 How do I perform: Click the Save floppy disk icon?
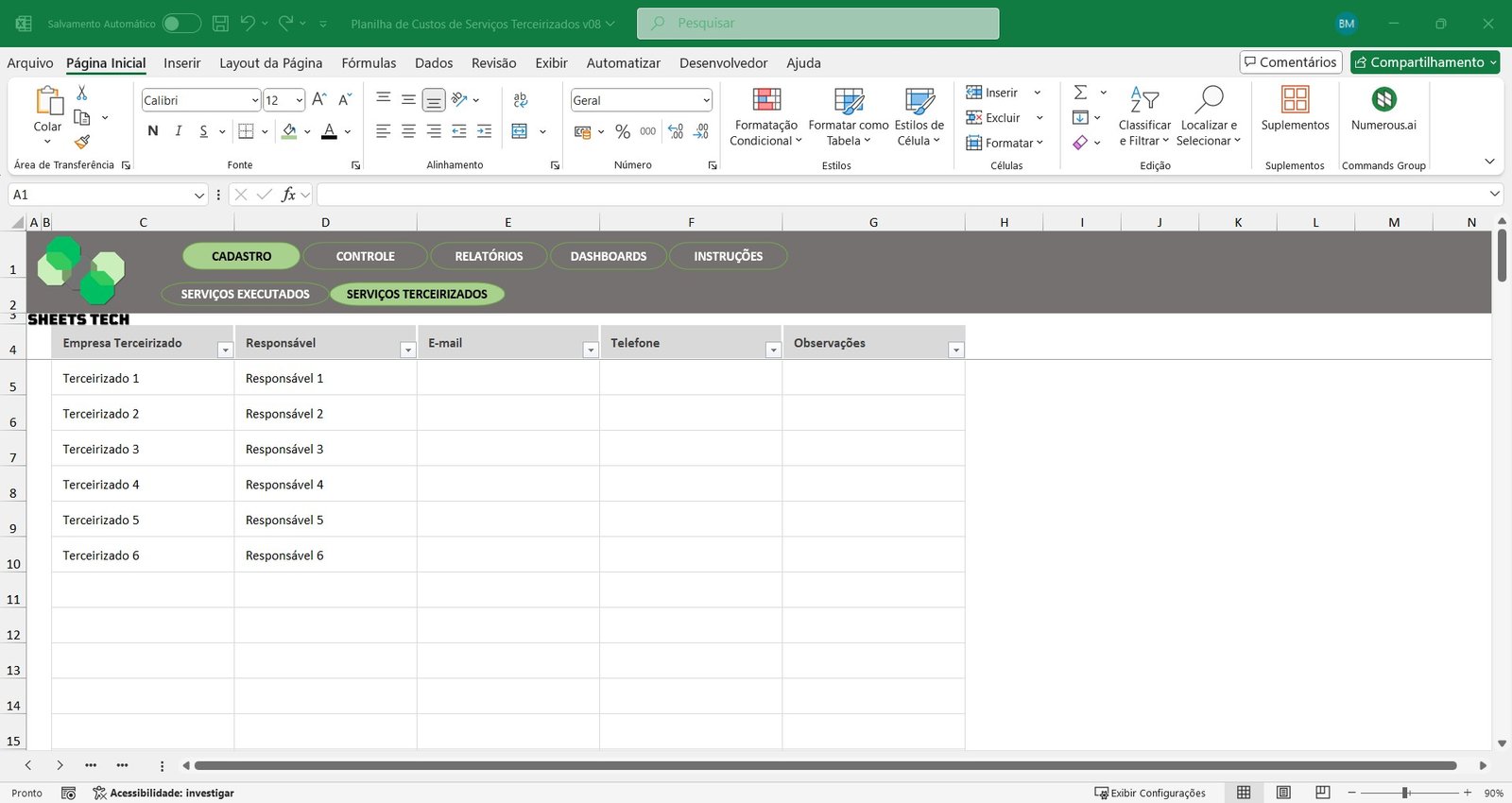click(x=220, y=24)
